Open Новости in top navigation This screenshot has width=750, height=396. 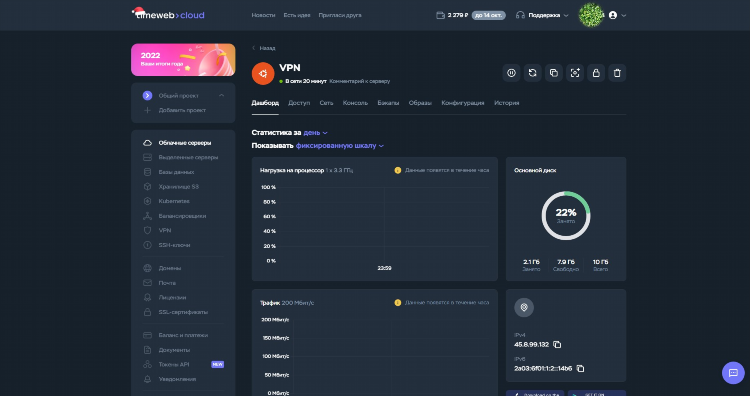click(x=263, y=15)
